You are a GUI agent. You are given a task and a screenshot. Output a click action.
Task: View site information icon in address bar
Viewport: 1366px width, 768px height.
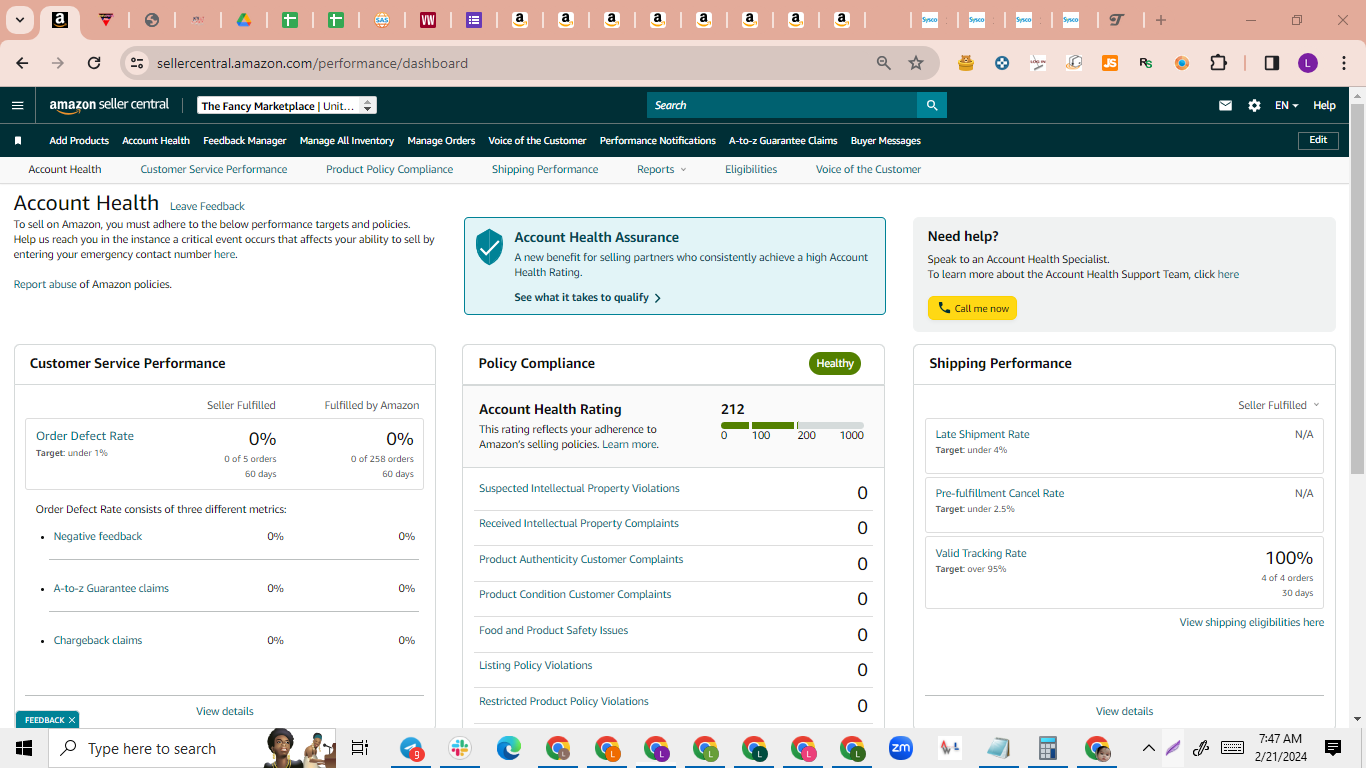(138, 63)
